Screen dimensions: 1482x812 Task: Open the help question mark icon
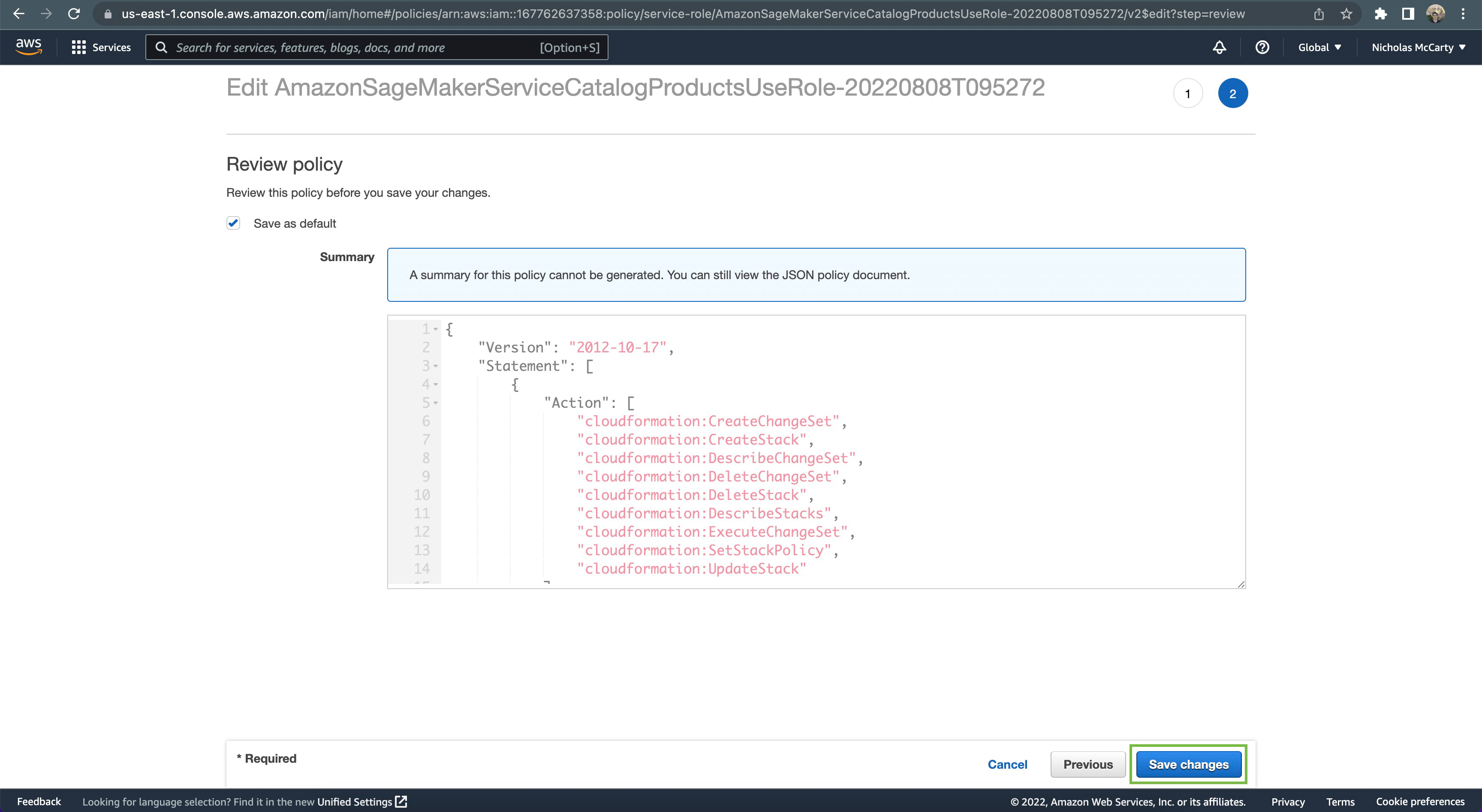click(x=1262, y=47)
